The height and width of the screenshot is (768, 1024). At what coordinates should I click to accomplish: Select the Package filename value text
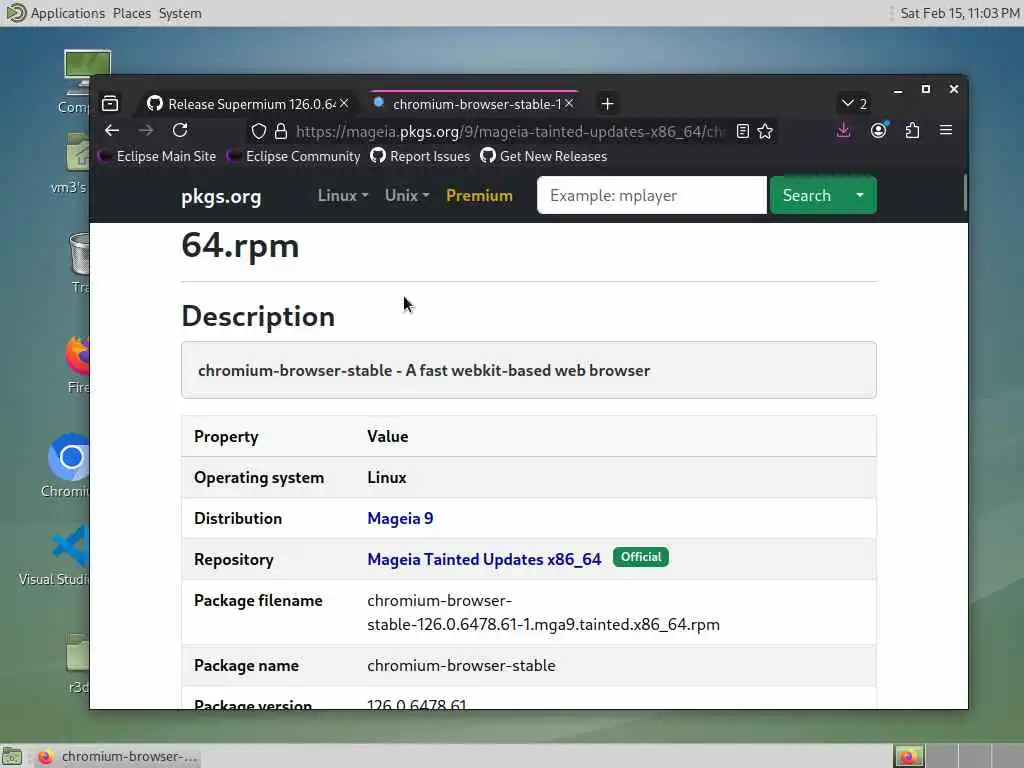(543, 613)
